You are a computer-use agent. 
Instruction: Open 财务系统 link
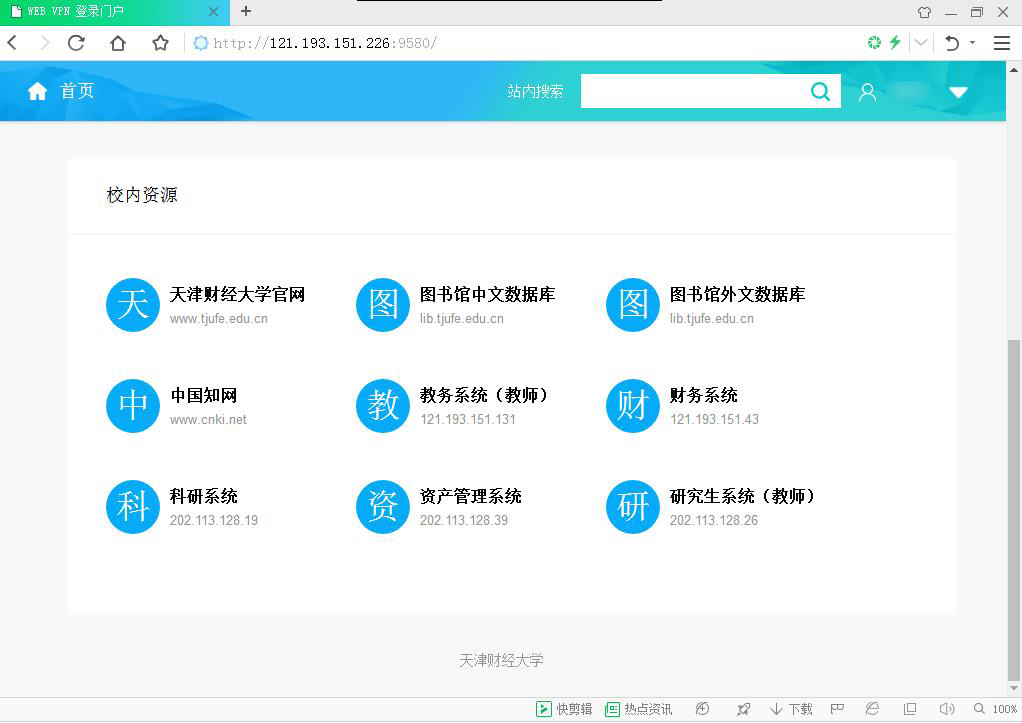[703, 396]
